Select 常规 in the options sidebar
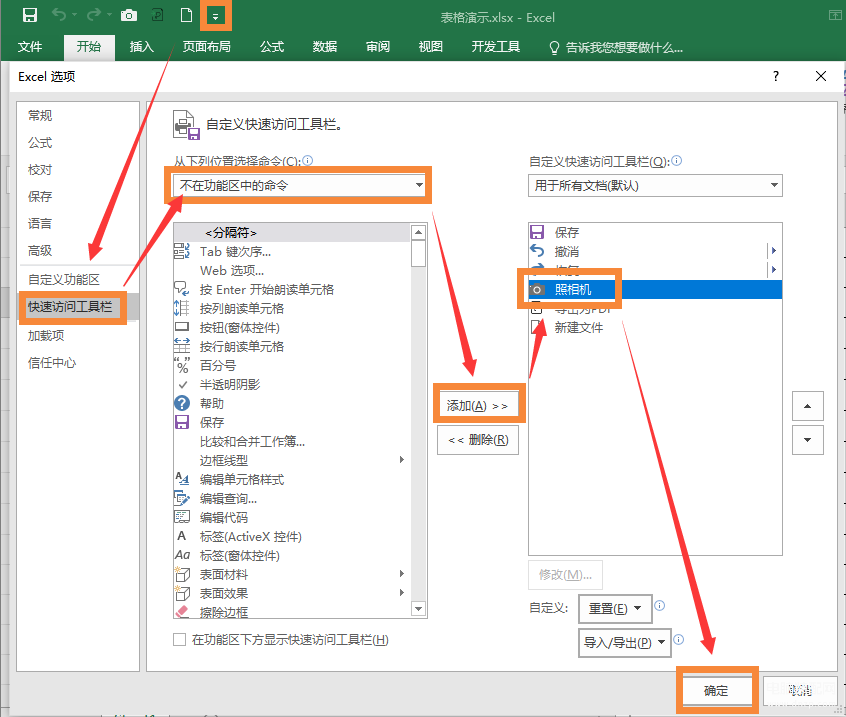This screenshot has width=846, height=717. pos(40,115)
